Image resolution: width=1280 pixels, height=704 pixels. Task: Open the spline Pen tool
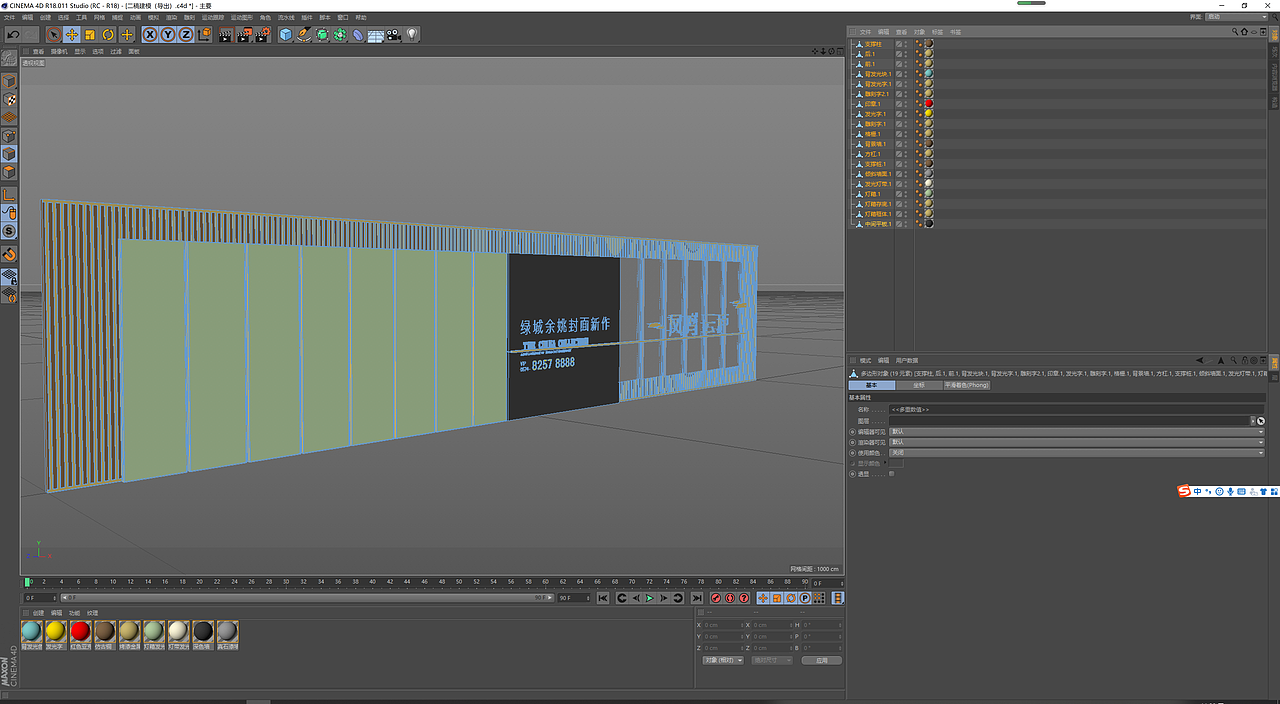[304, 35]
